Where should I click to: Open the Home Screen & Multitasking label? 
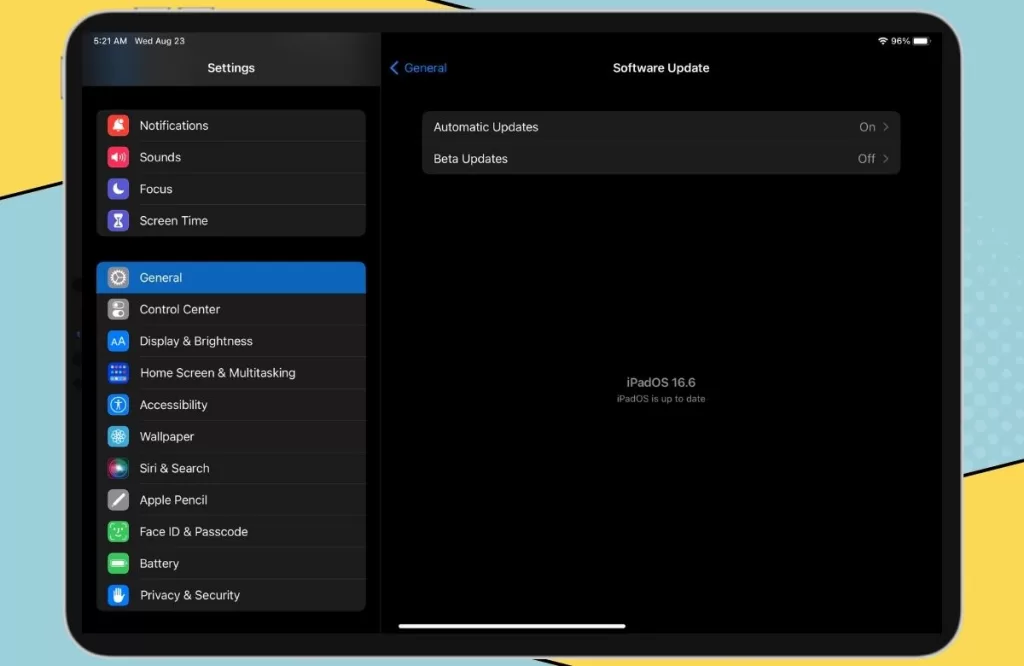tap(217, 373)
